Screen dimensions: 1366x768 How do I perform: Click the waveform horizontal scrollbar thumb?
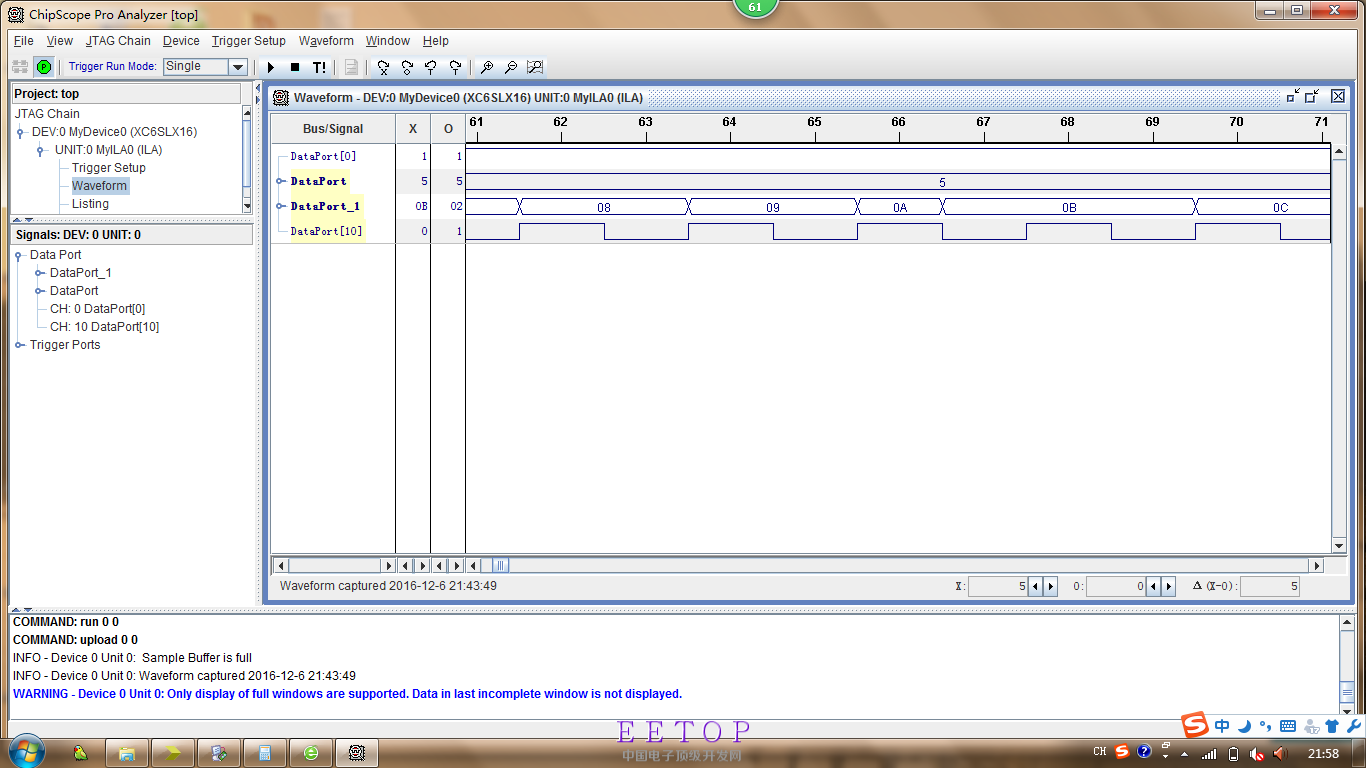[500, 566]
